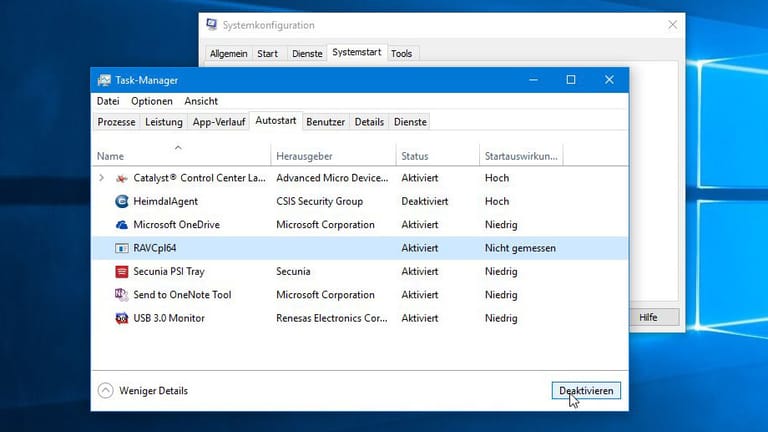Close the Systemkonfiguration window

point(672,24)
